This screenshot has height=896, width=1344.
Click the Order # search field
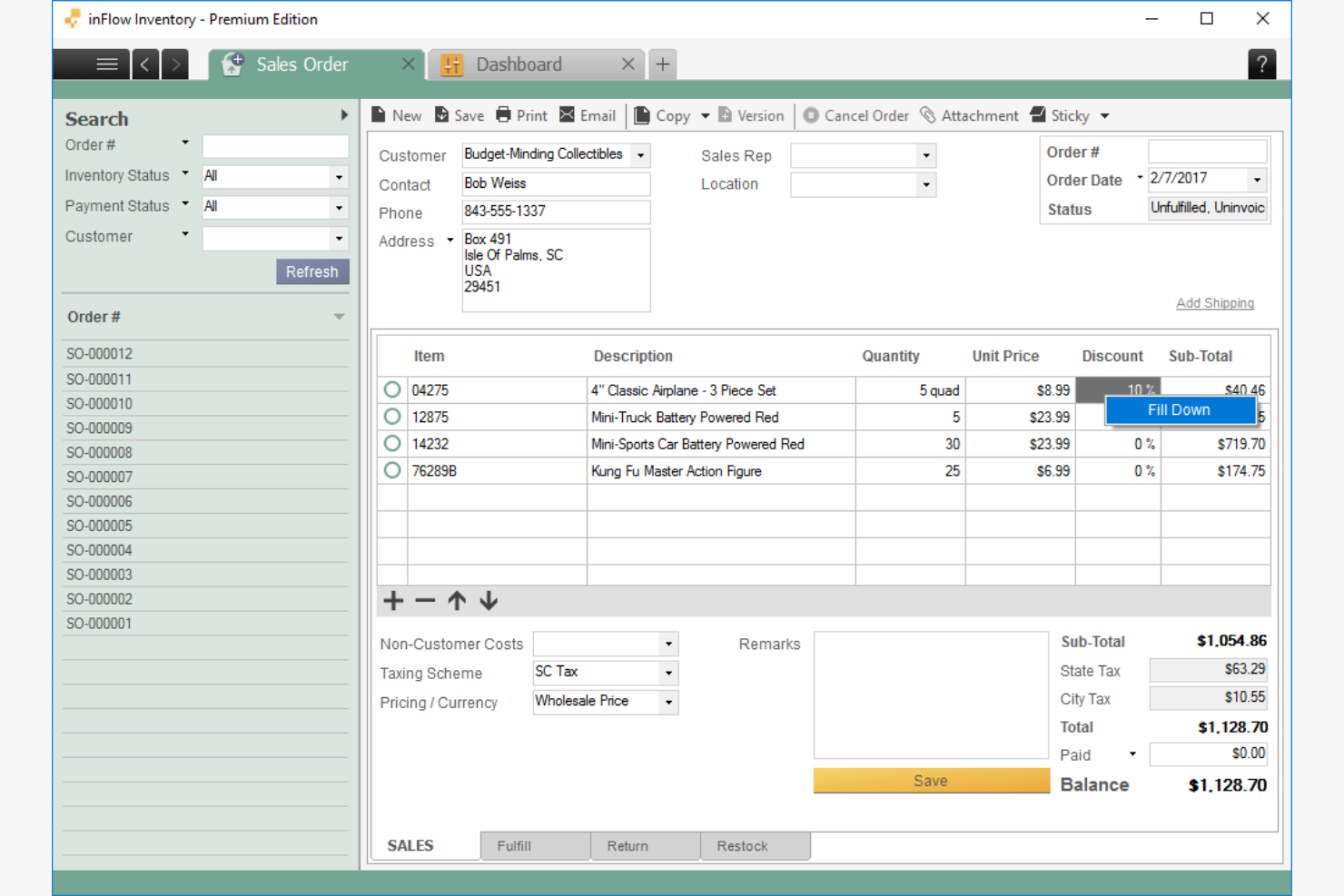(x=275, y=146)
